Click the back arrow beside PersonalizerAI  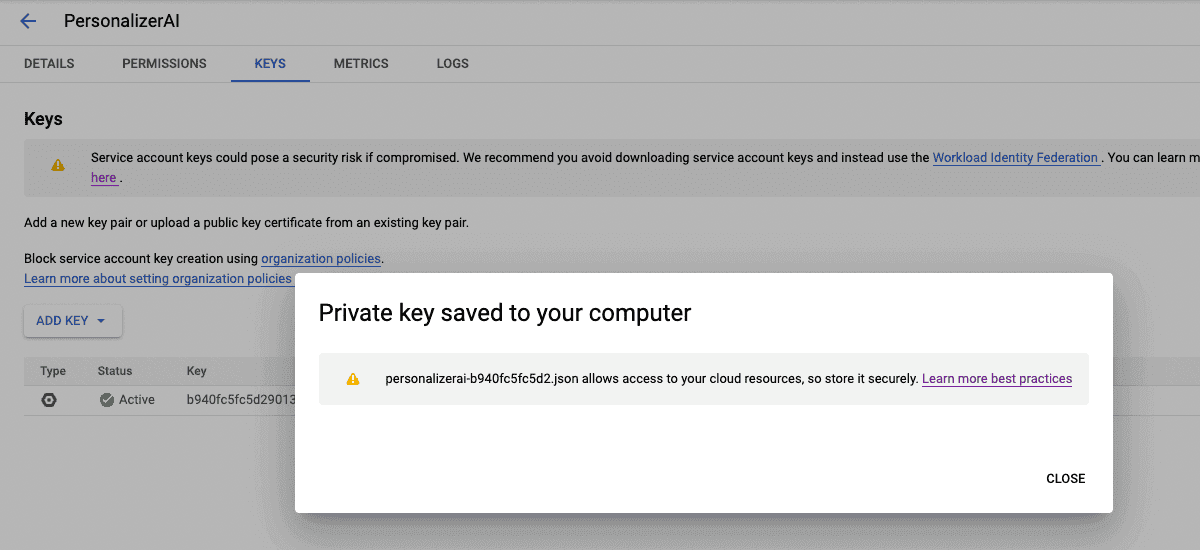pos(28,21)
